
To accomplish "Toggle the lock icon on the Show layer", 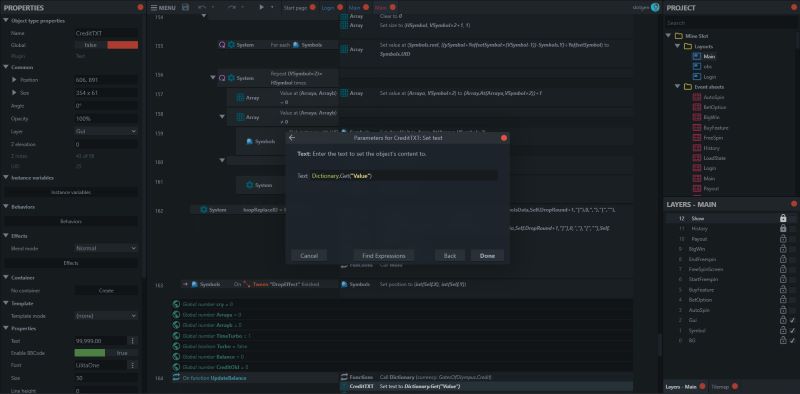I will point(783,218).
